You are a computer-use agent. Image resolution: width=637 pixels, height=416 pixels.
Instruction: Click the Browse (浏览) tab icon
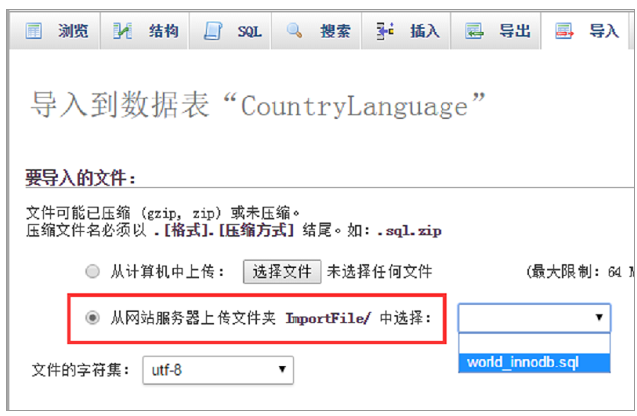click(x=34, y=31)
